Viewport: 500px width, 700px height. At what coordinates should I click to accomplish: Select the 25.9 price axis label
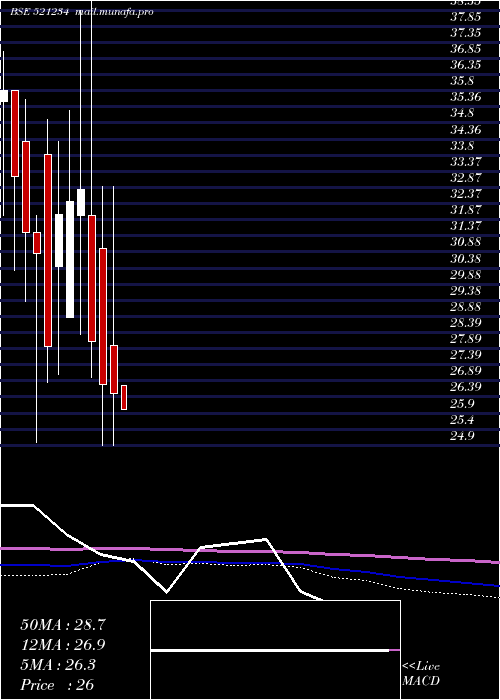[x=462, y=404]
